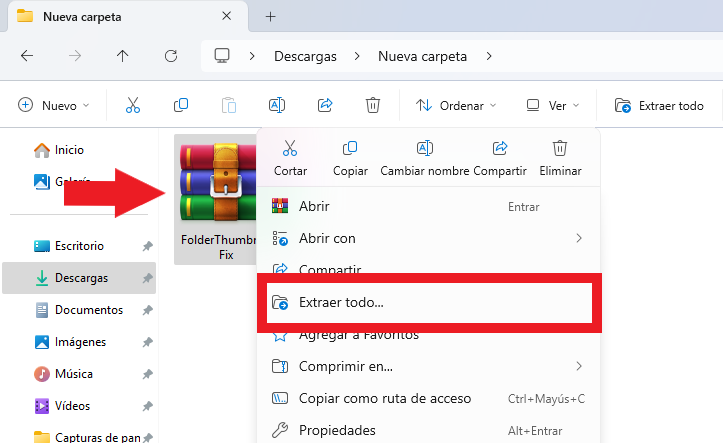Click the toolbar Delete trash icon
723x443 pixels.
[x=373, y=106]
